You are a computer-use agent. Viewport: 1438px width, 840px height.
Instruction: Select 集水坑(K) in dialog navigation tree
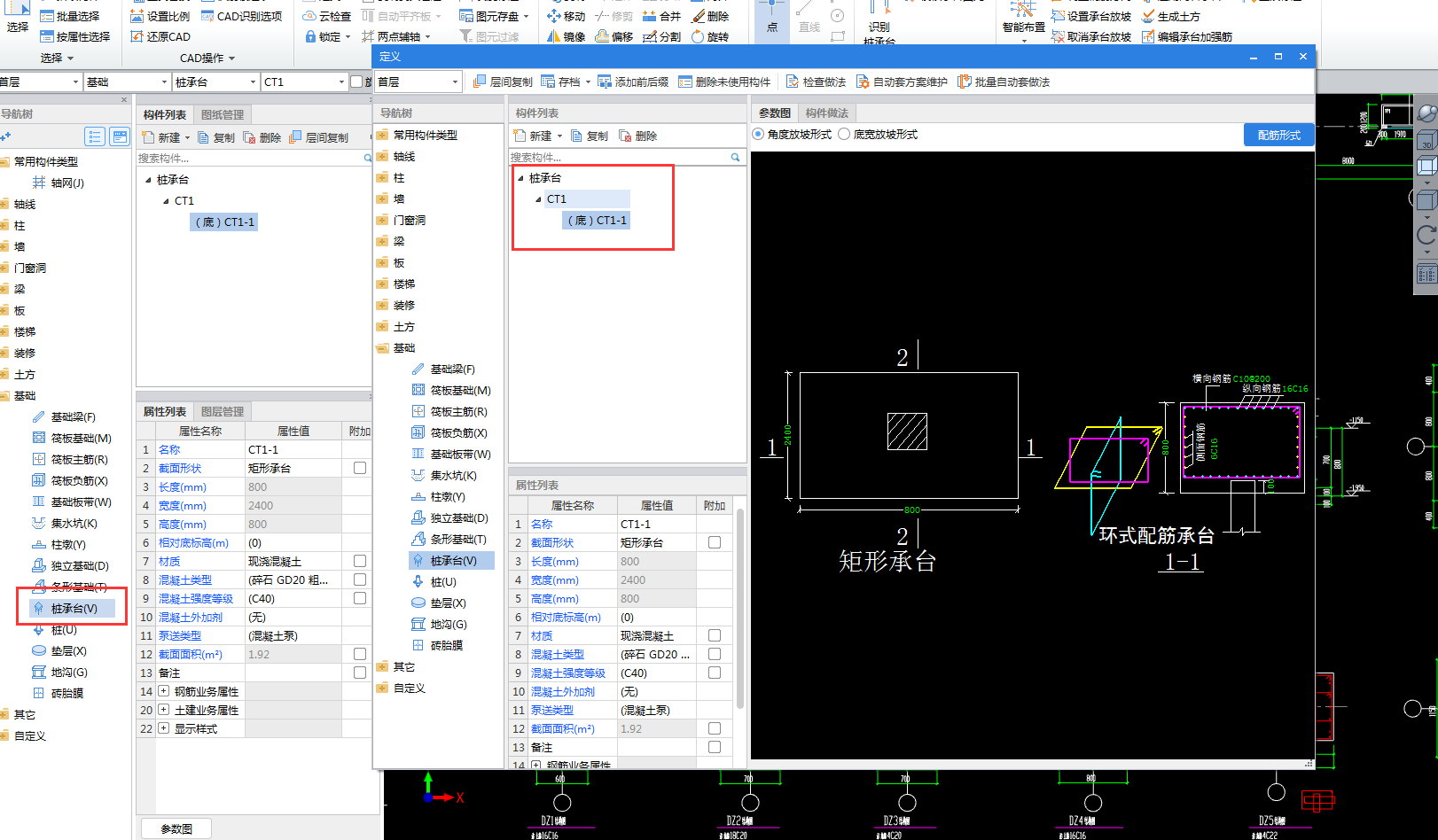pyautogui.click(x=453, y=476)
